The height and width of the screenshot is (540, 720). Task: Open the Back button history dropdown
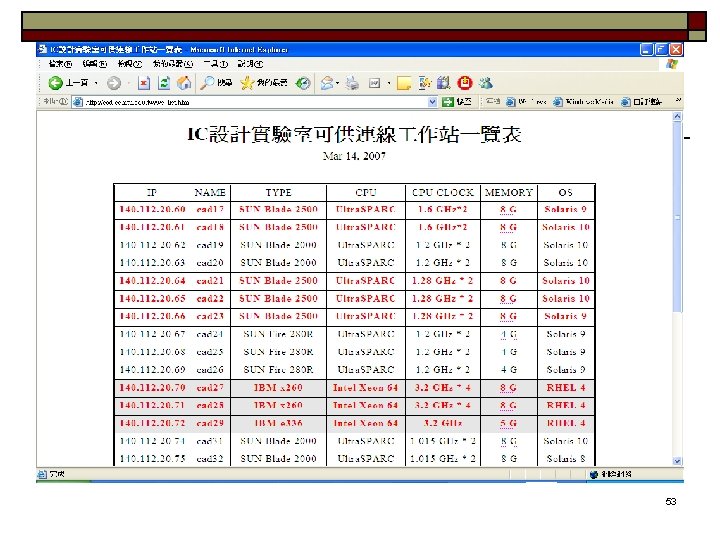pyautogui.click(x=96, y=83)
